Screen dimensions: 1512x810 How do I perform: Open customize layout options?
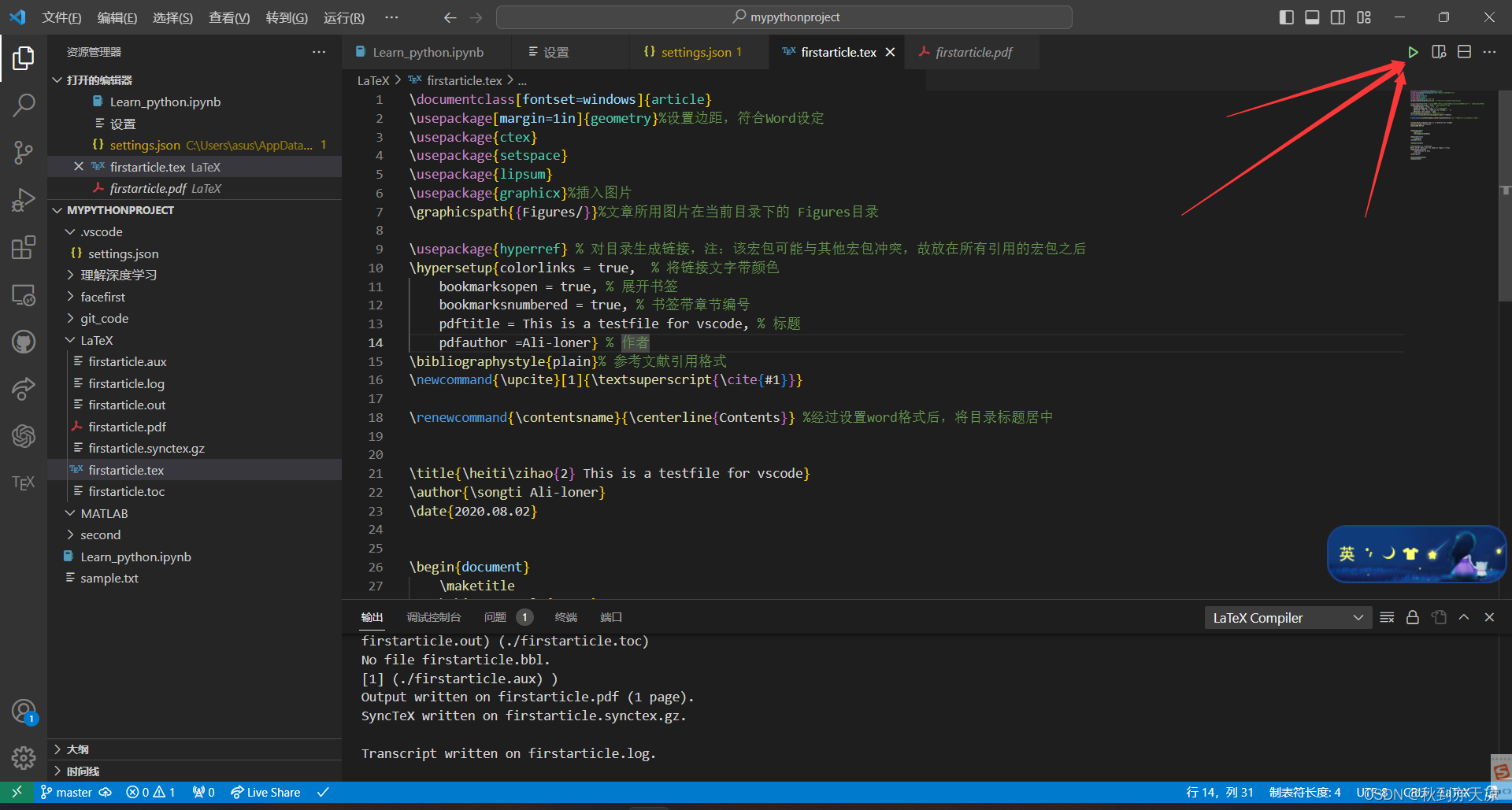coord(1364,17)
